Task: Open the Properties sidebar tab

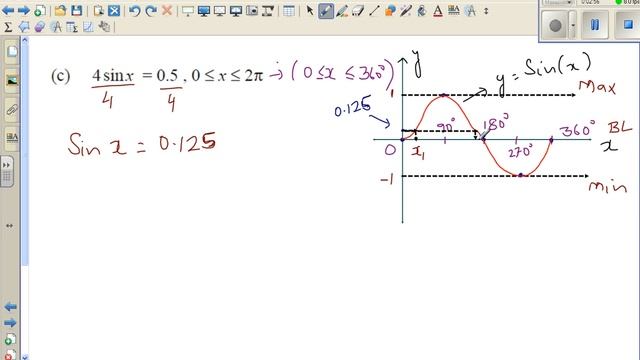Action: click(x=12, y=137)
